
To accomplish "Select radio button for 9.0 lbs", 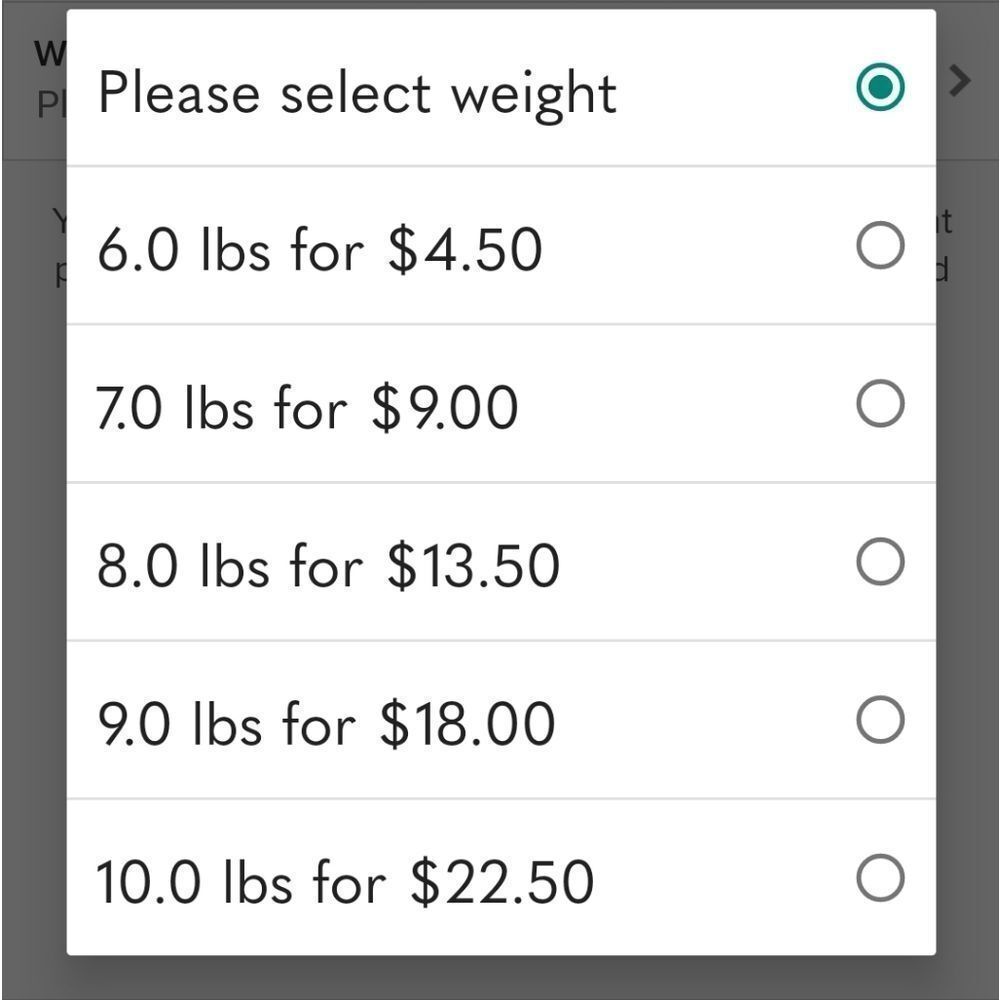I will 880,719.
